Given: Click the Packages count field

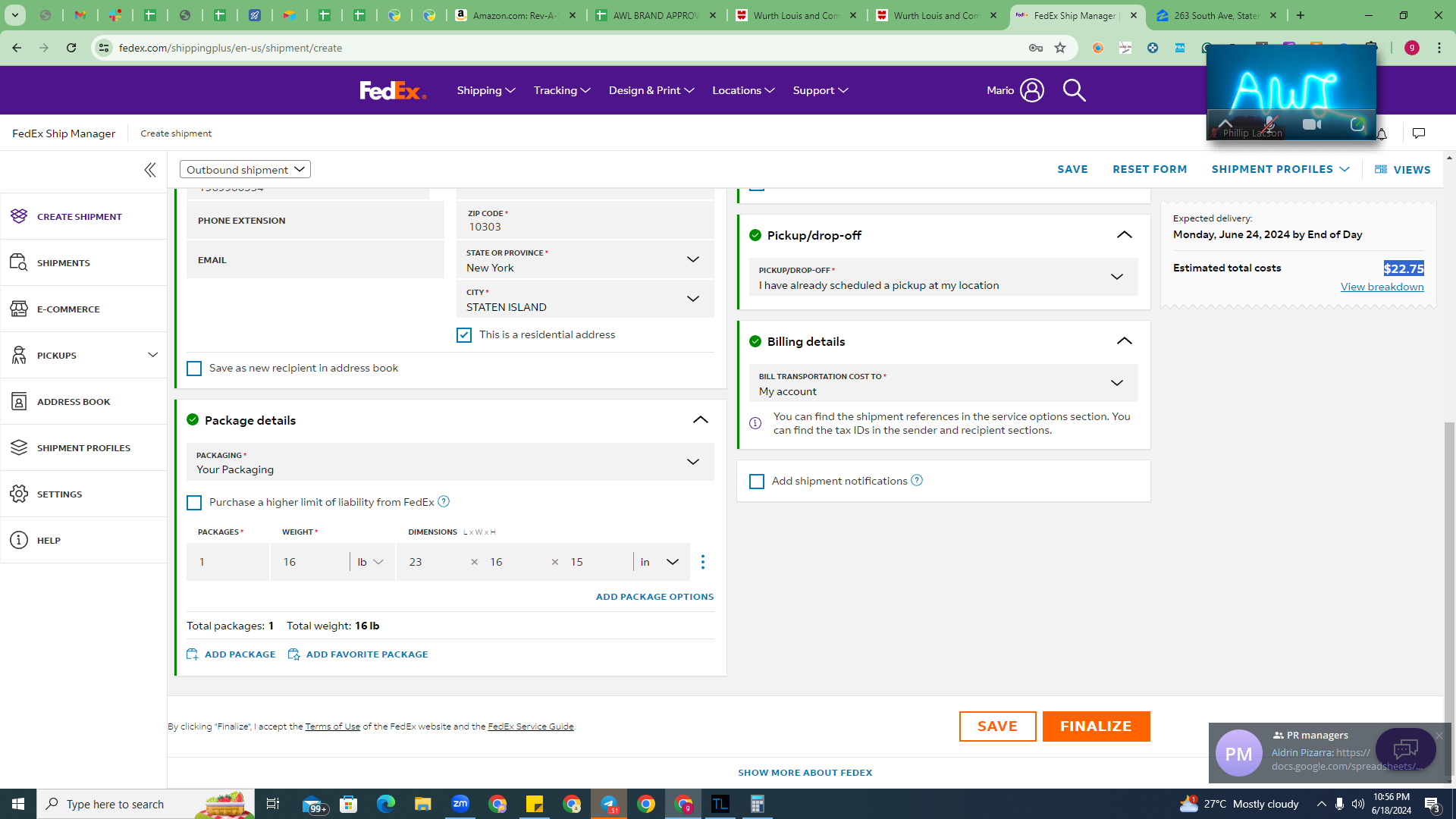Looking at the screenshot, I should pyautogui.click(x=227, y=562).
